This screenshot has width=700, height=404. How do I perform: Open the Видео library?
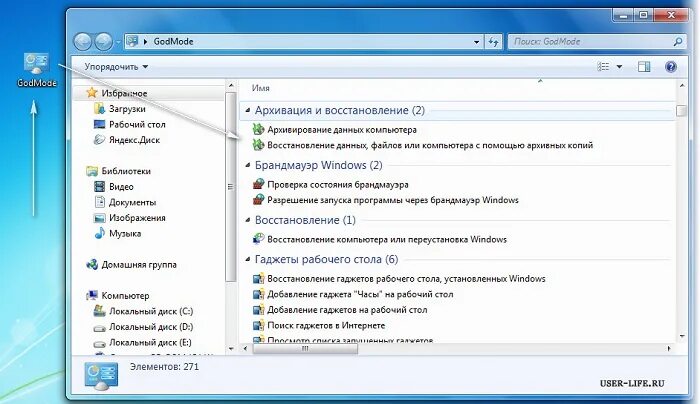click(121, 187)
